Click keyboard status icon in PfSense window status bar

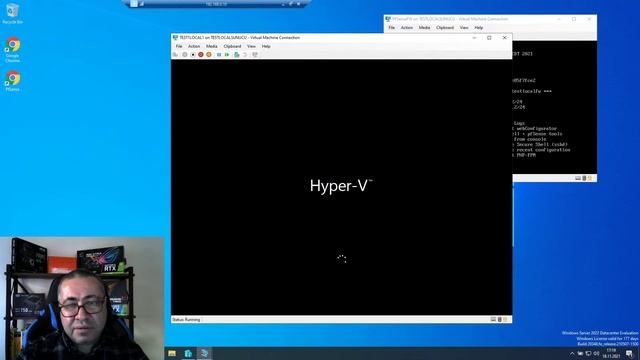coord(578,178)
